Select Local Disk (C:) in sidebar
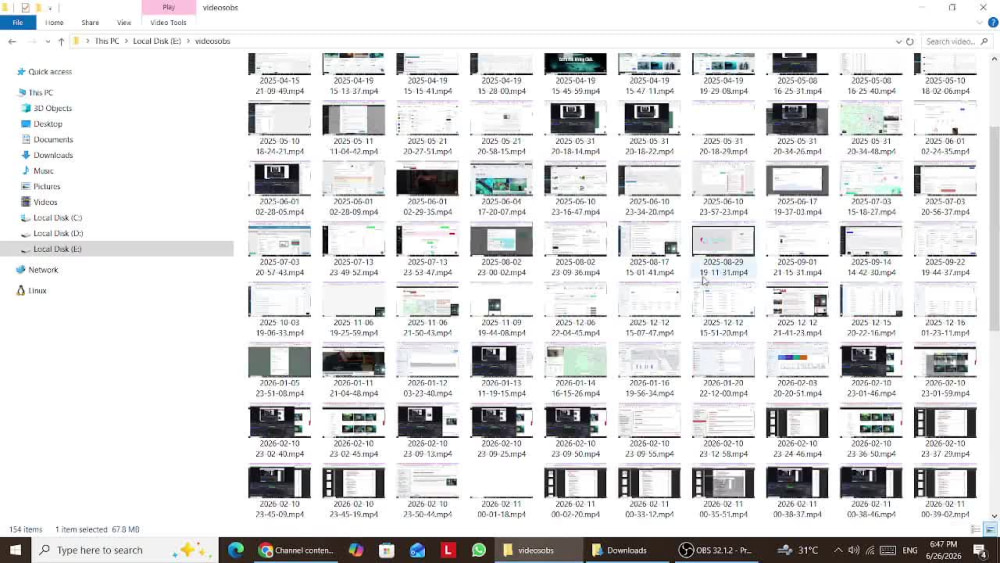Image resolution: width=1000 pixels, height=563 pixels. point(57,217)
